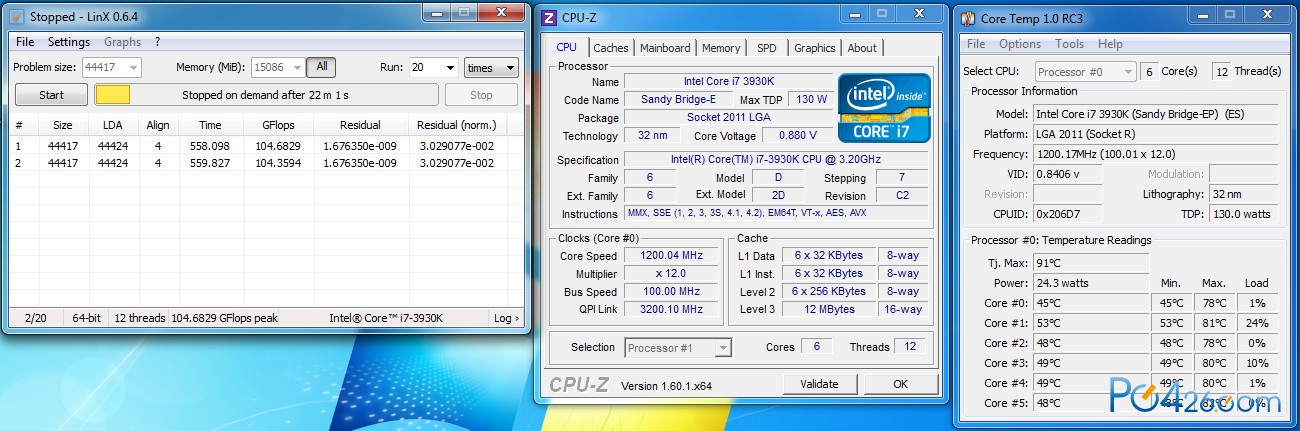Viewport: 1300px width, 431px height.
Task: Click the Intel Core i7 3930K name field
Action: (x=729, y=82)
